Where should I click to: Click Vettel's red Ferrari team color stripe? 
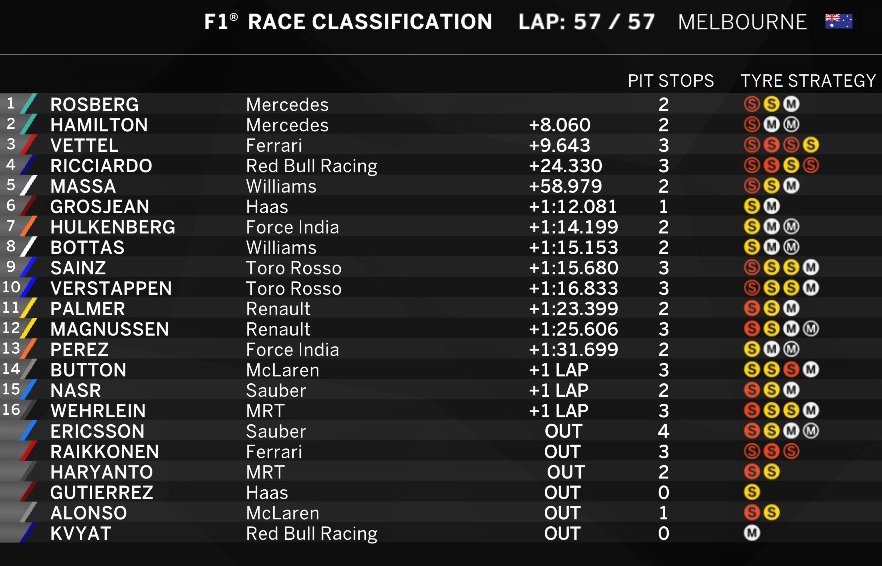(x=29, y=145)
